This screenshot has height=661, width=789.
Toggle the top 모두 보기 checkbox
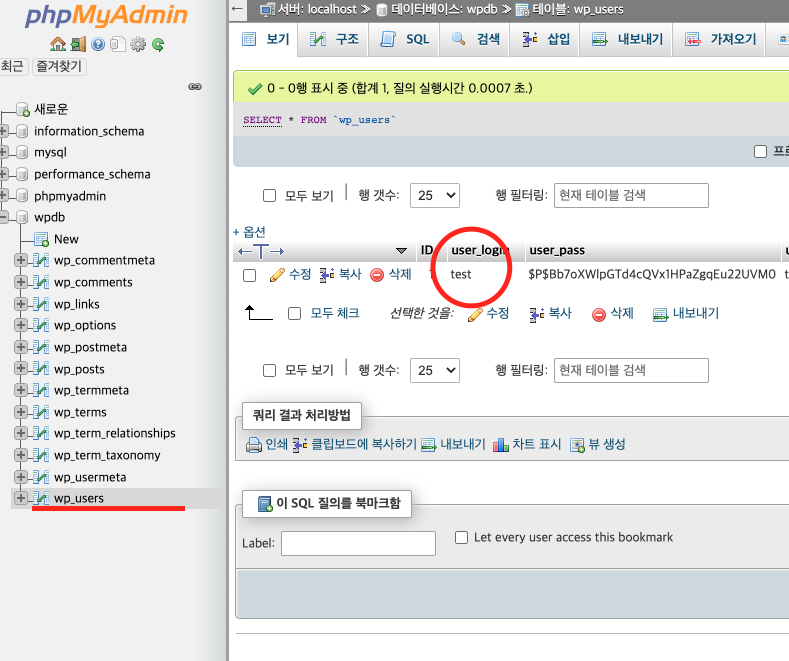[270, 196]
